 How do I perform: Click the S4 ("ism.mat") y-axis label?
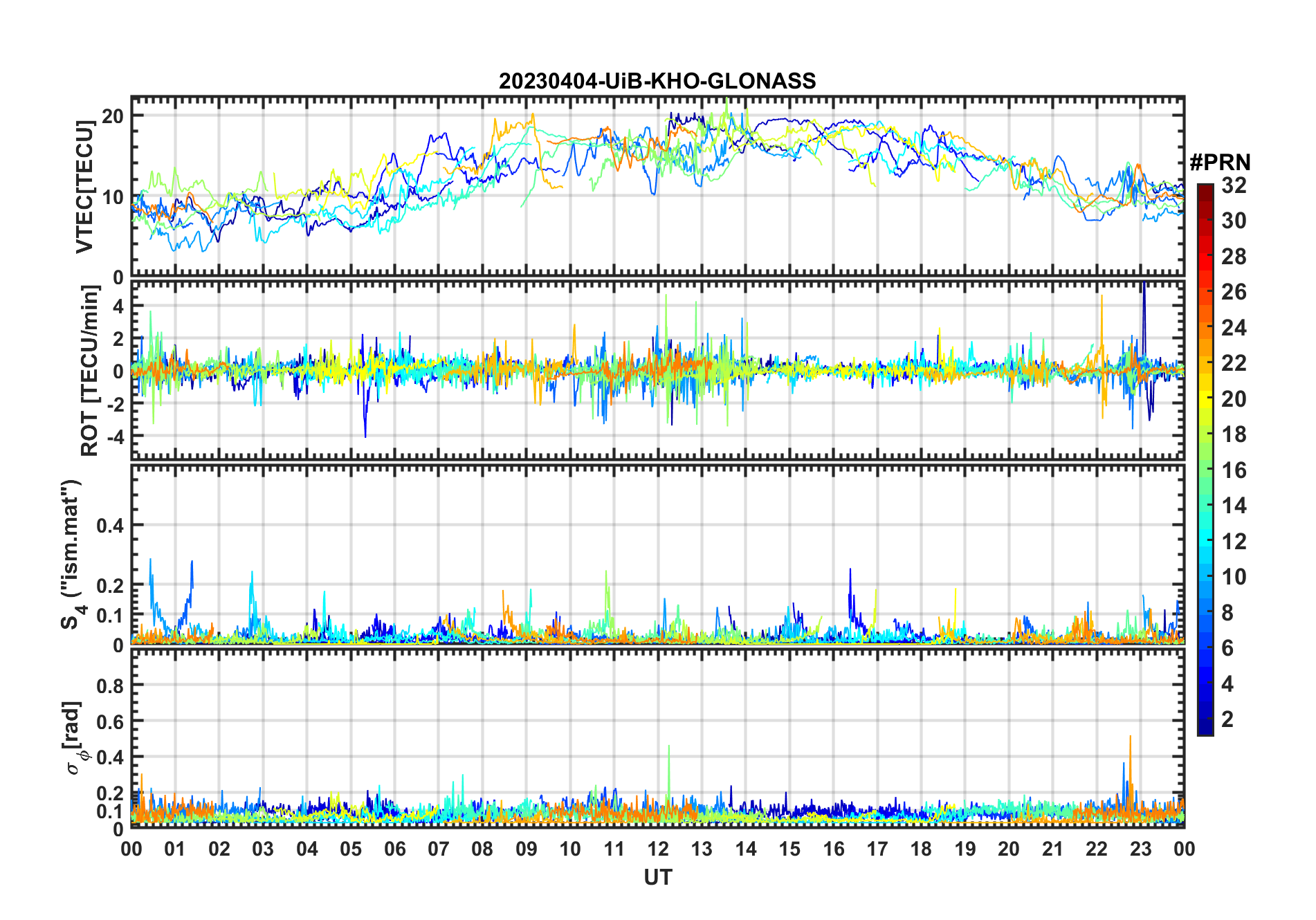click(72, 555)
